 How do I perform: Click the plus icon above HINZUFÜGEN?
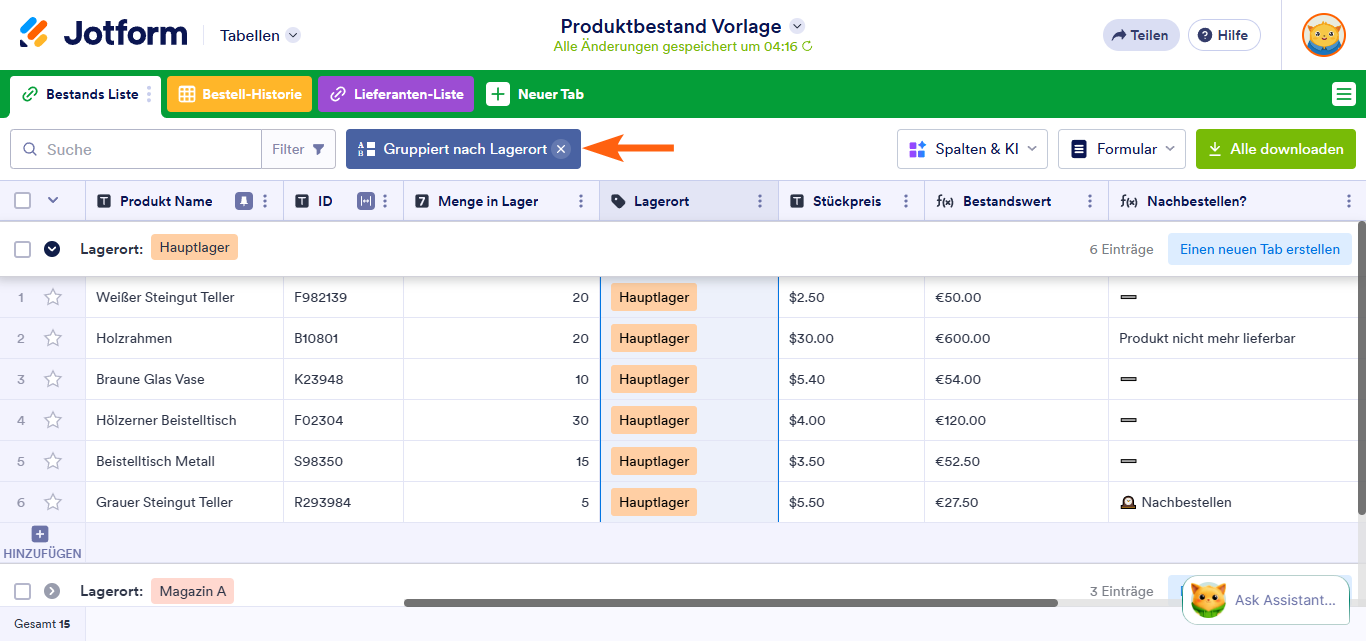coord(40,534)
